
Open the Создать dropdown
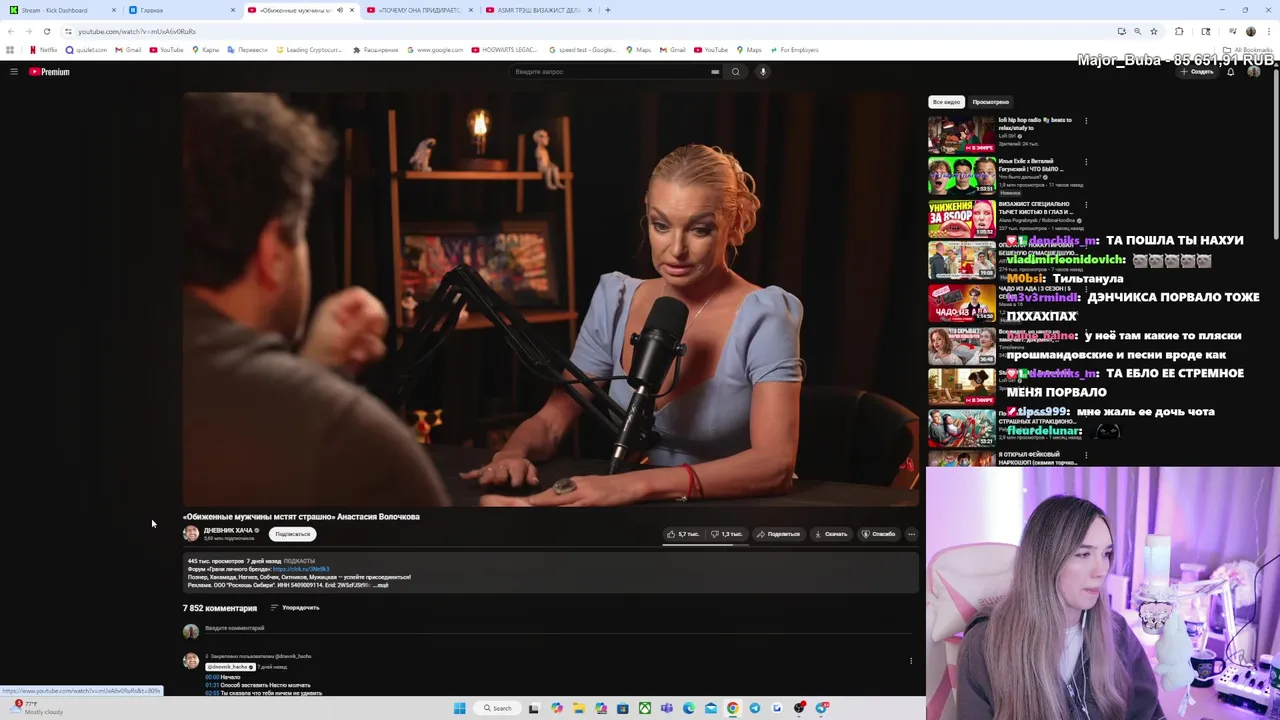(1197, 72)
